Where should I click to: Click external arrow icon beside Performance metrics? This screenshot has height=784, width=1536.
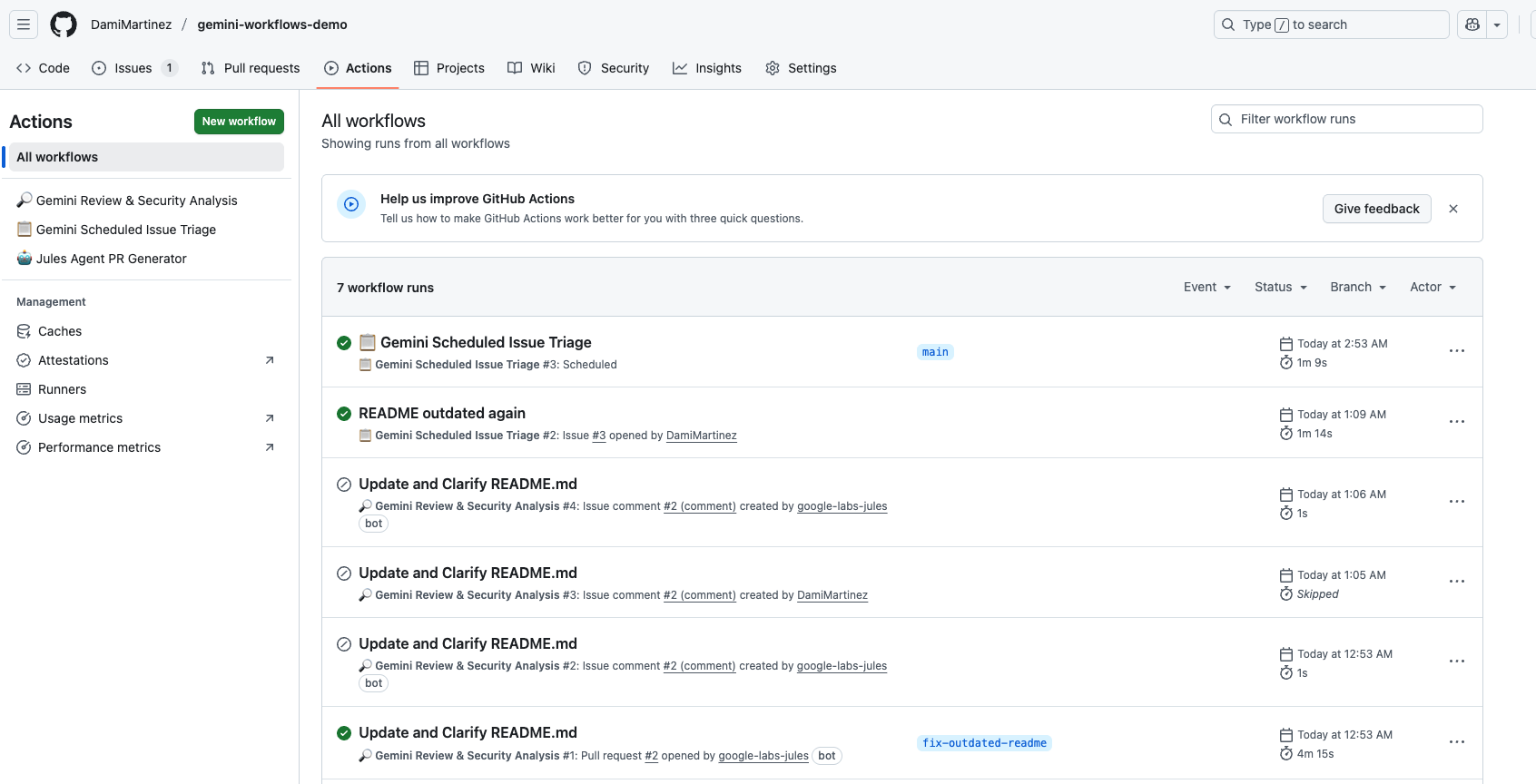pyautogui.click(x=270, y=447)
